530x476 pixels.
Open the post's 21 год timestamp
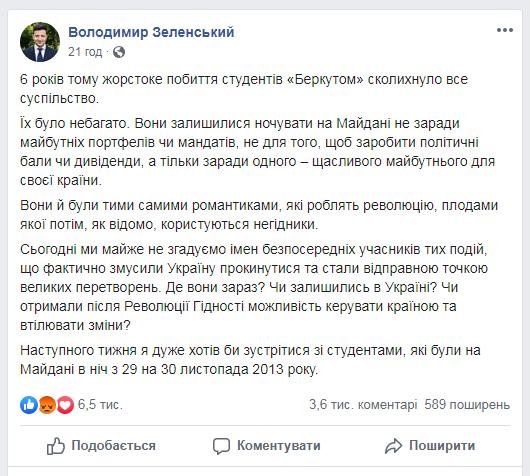pos(85,52)
